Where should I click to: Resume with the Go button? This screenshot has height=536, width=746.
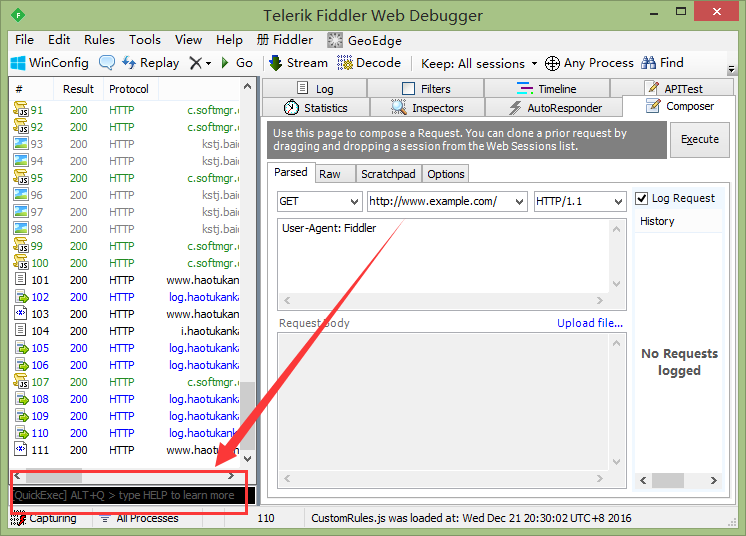coord(237,63)
